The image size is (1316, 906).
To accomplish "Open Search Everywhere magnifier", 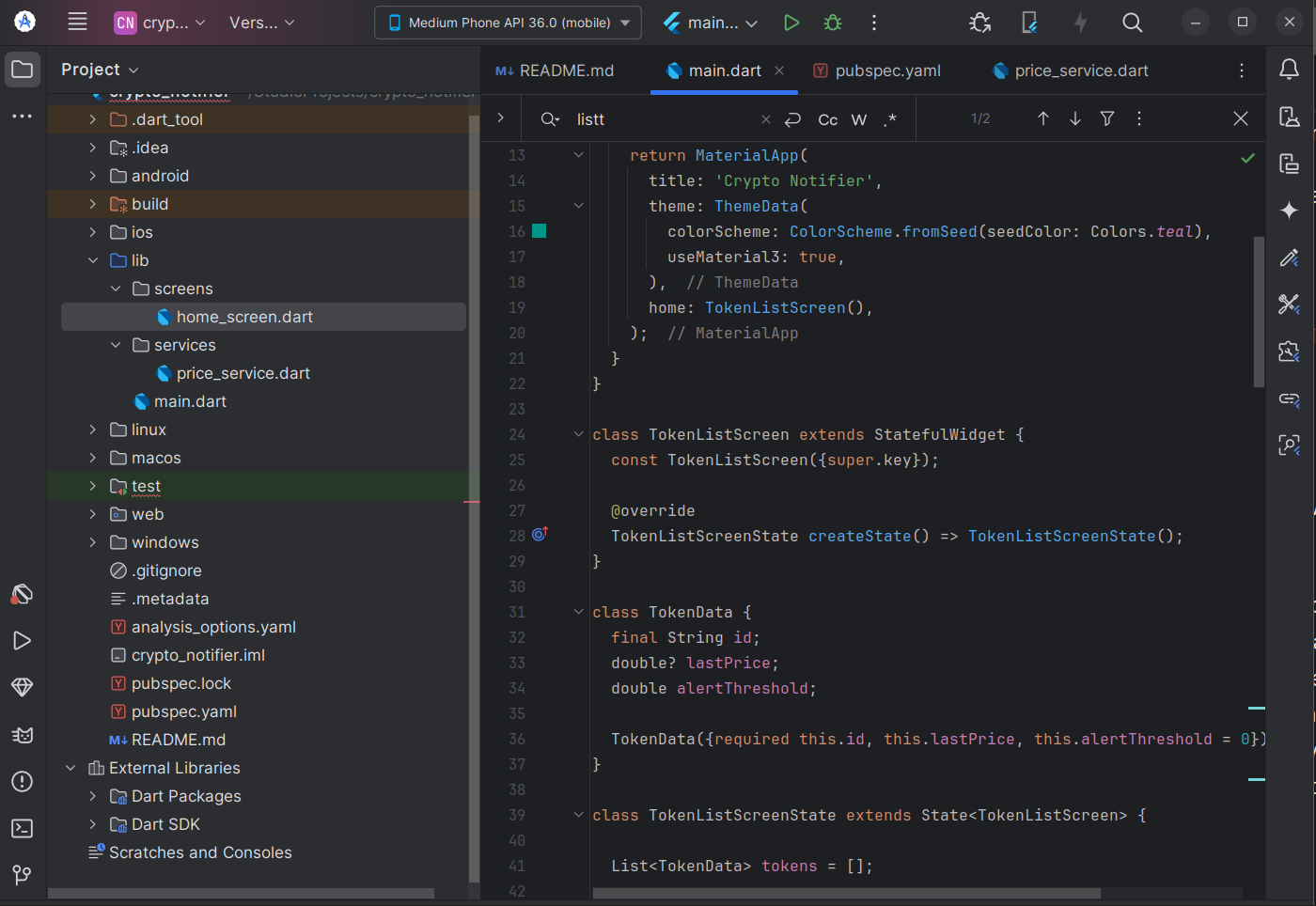I will (x=1133, y=23).
